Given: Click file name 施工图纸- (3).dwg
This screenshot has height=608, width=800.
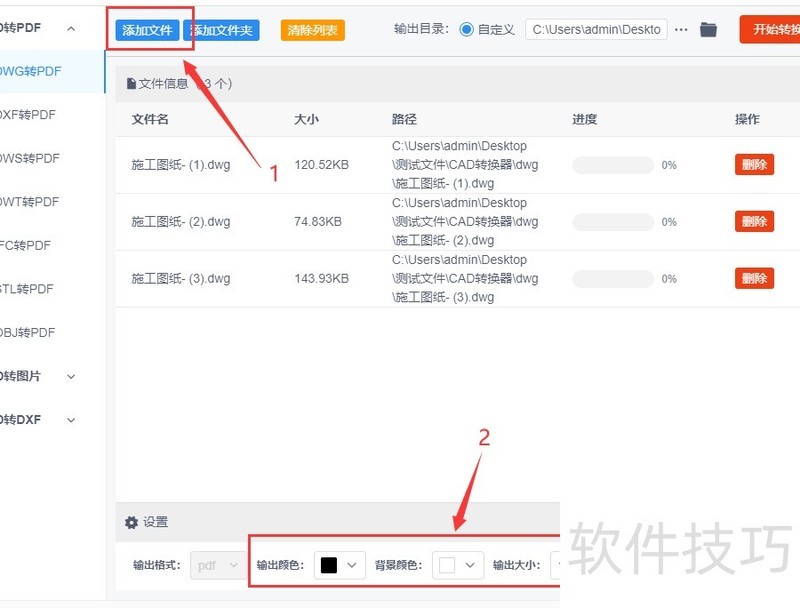Looking at the screenshot, I should coord(181,278).
